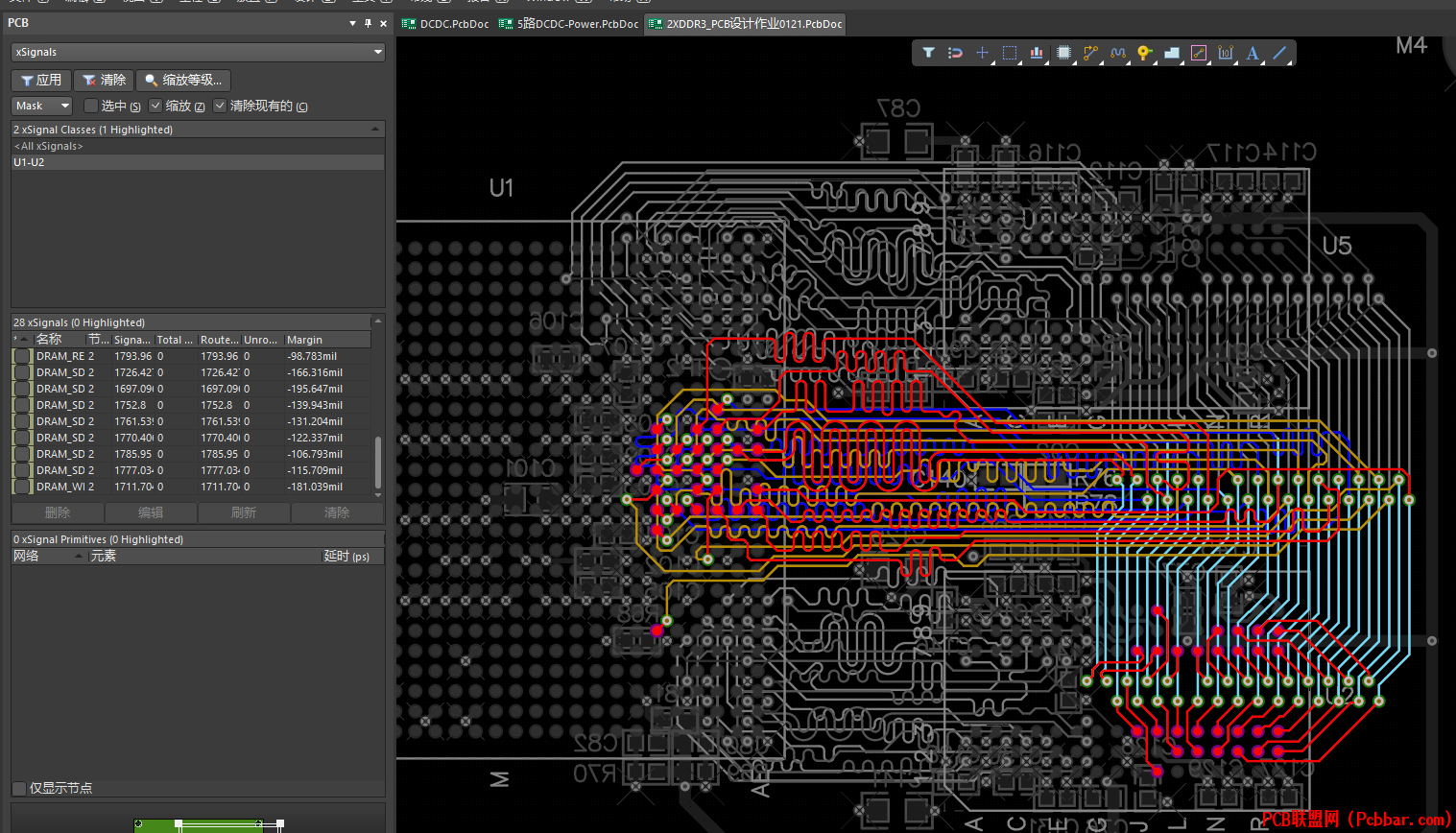Enable the 仅显示节点 checkbox
Viewport: 1456px width, 833px height.
tap(18, 788)
